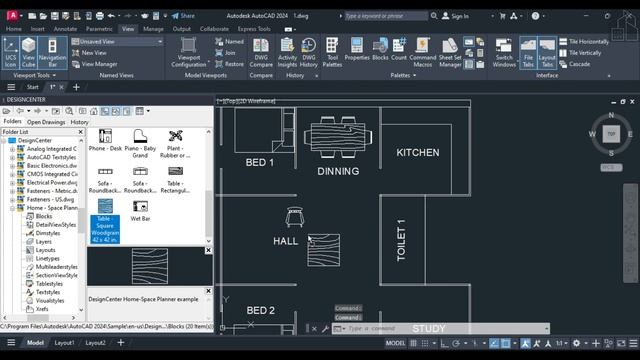Expand the Analog Integrated tree node
This screenshot has height=360, width=640.
[12, 149]
